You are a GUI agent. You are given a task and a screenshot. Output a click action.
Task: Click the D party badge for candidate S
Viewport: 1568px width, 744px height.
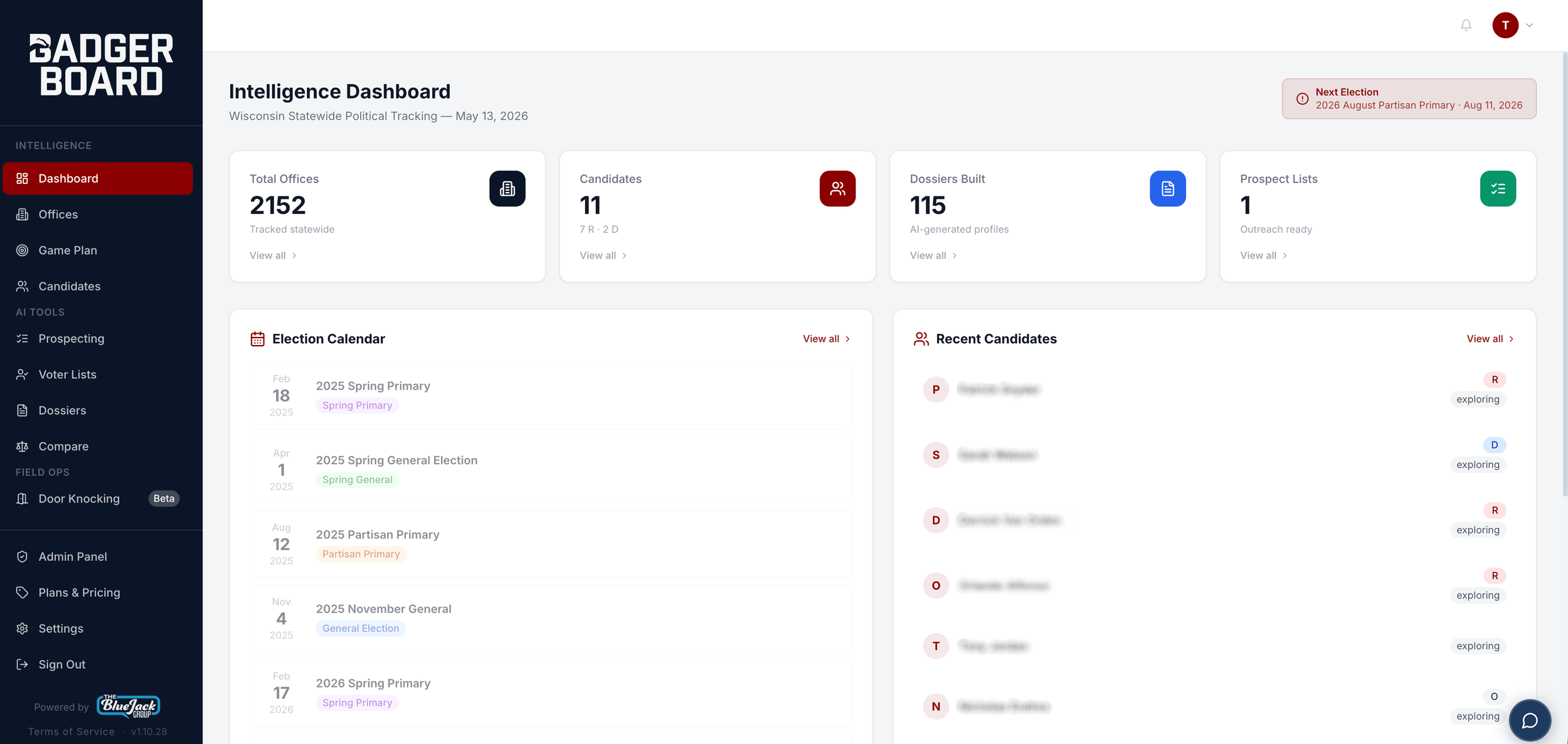[1495, 445]
